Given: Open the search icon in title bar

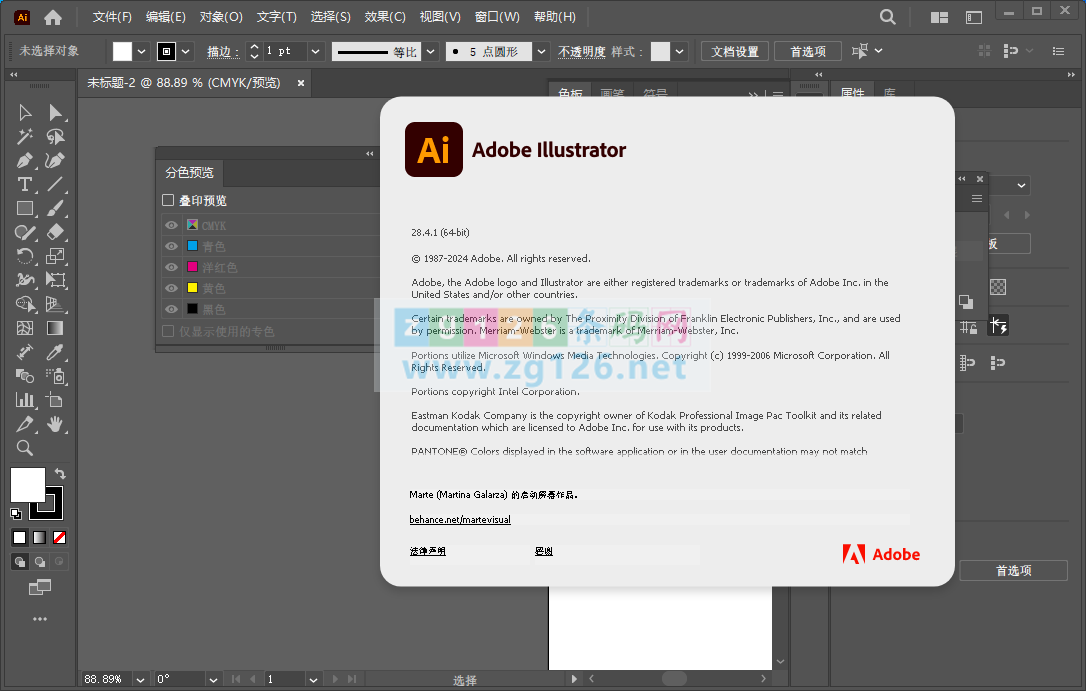Looking at the screenshot, I should coord(888,17).
